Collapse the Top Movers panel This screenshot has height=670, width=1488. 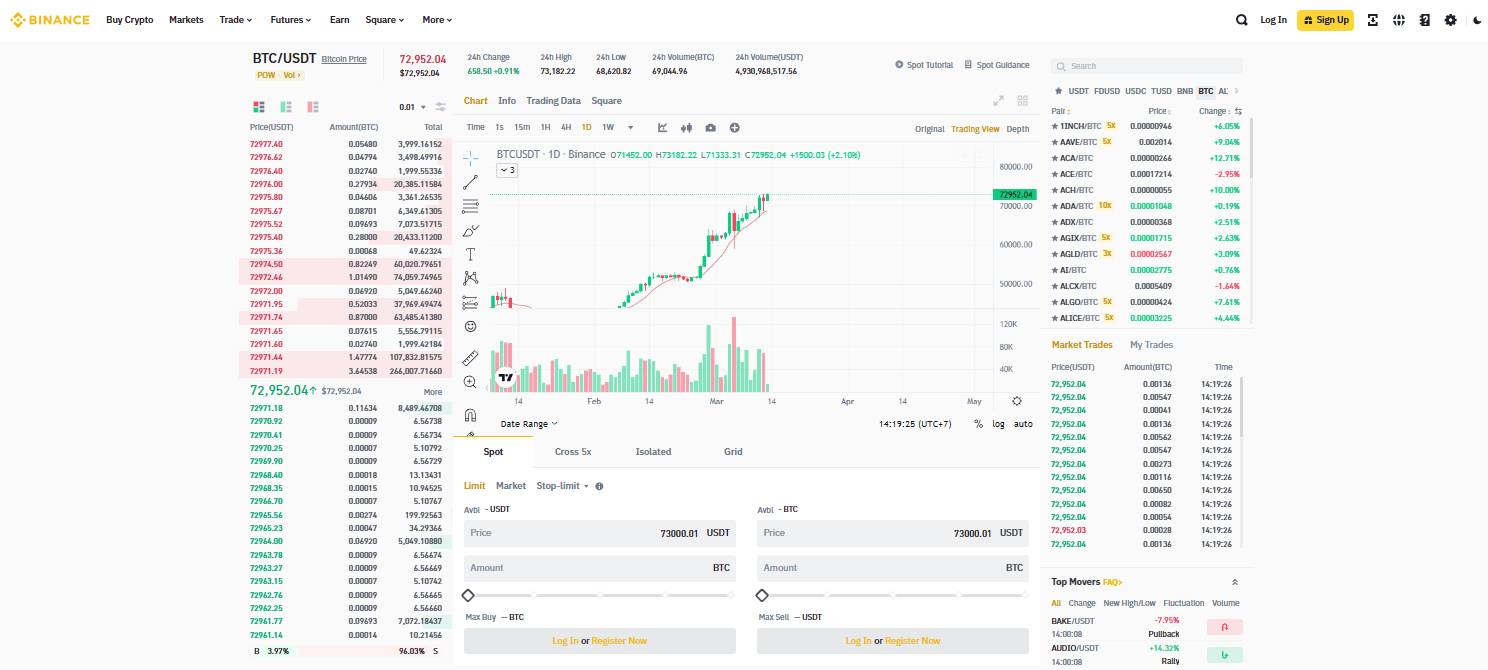(1235, 582)
